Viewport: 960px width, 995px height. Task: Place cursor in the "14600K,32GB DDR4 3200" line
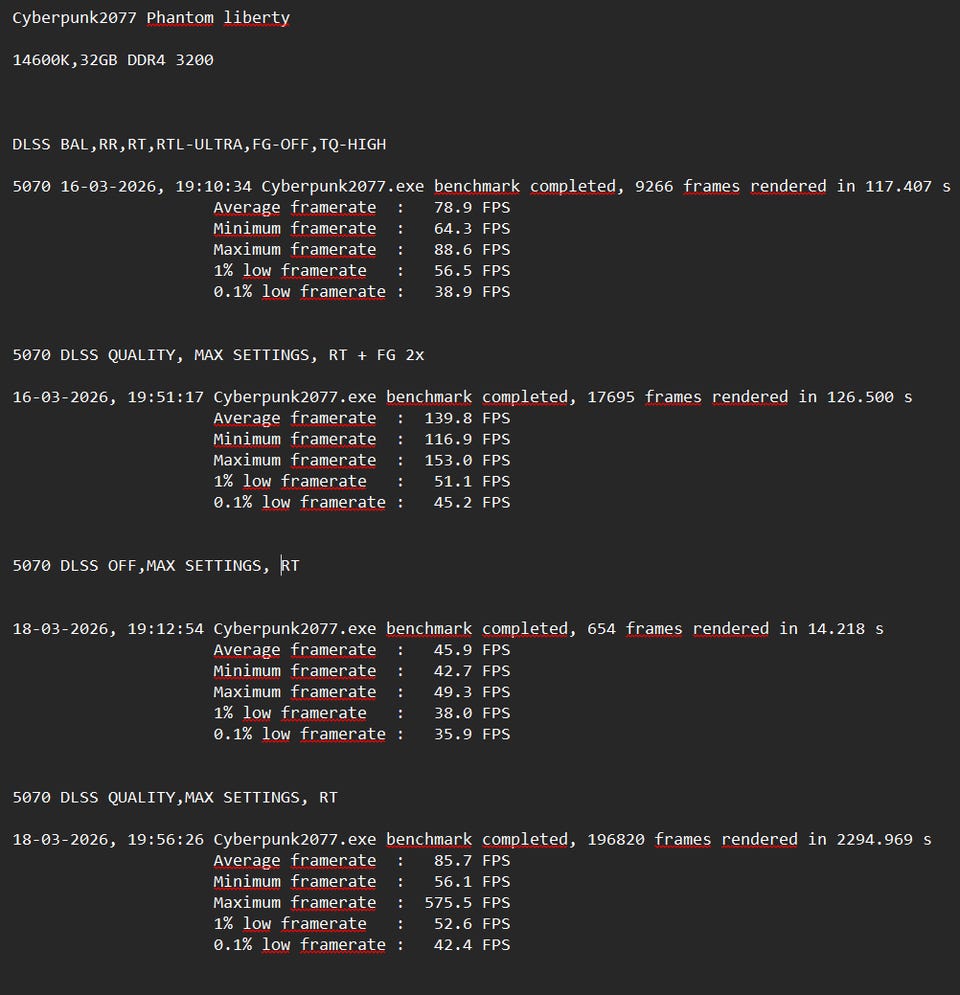[x=112, y=60]
